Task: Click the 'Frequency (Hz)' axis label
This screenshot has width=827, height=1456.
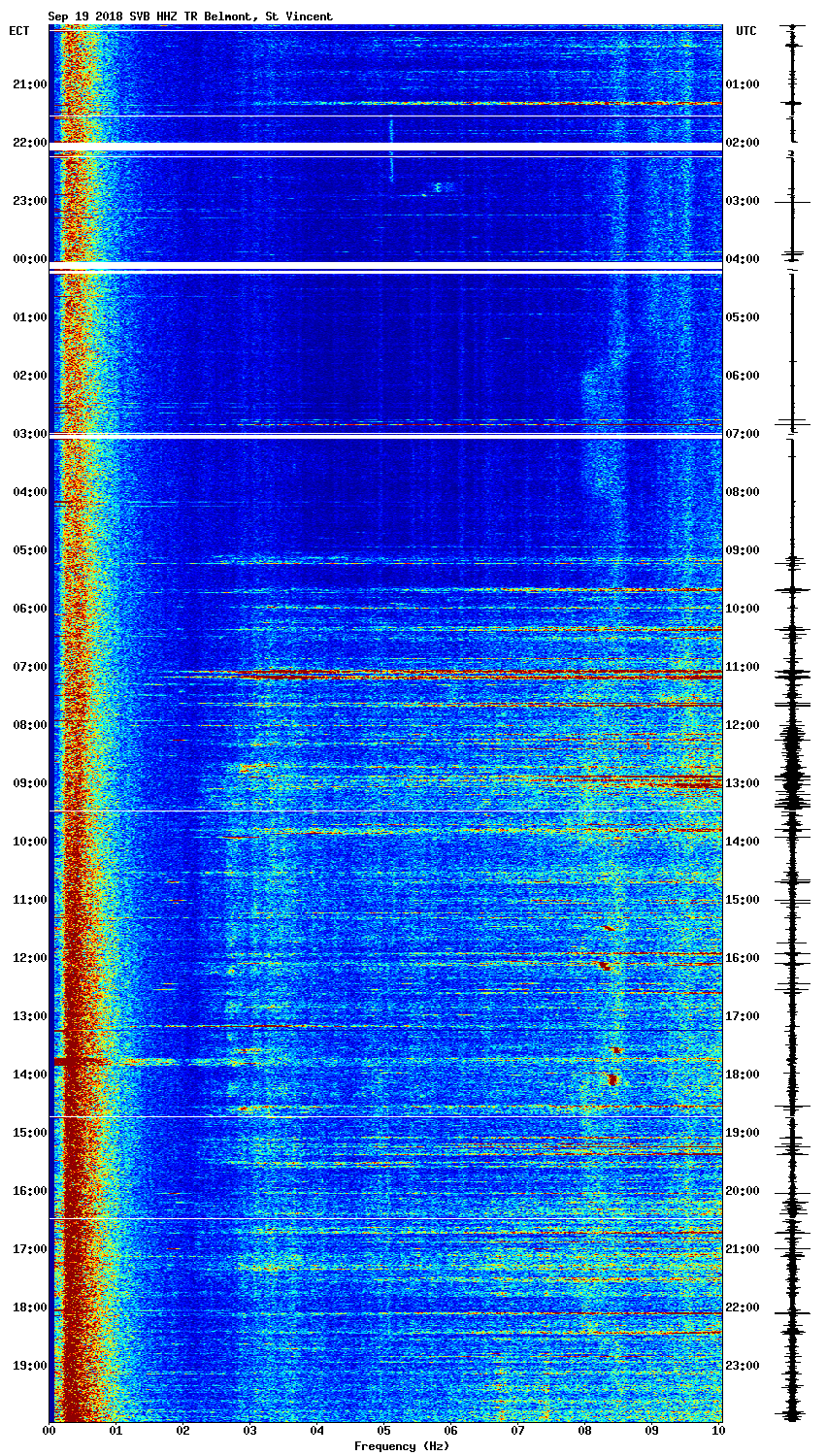Action: coord(402,1446)
